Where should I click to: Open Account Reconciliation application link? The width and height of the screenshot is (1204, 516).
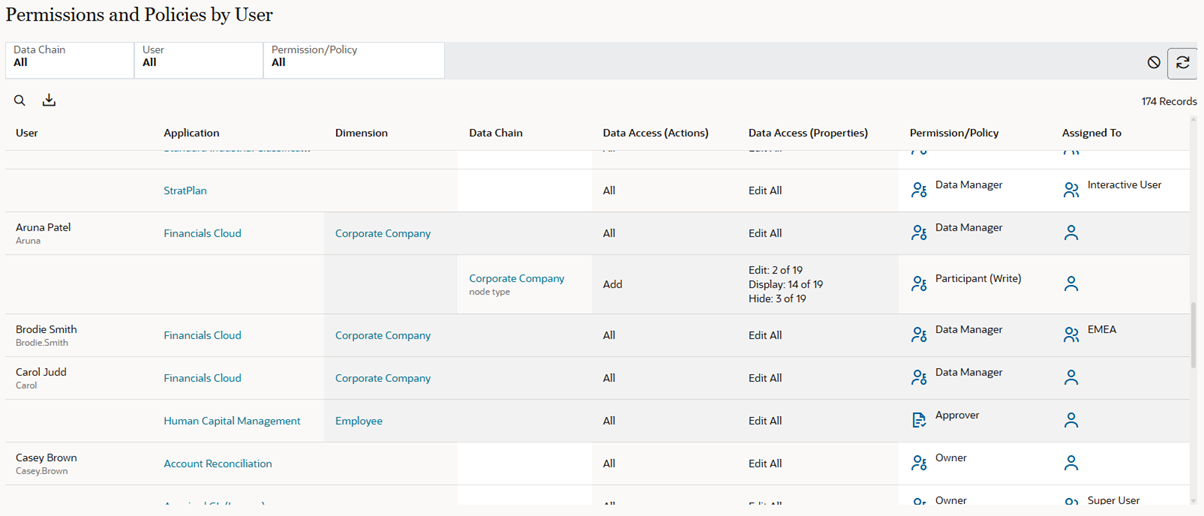[x=218, y=463]
